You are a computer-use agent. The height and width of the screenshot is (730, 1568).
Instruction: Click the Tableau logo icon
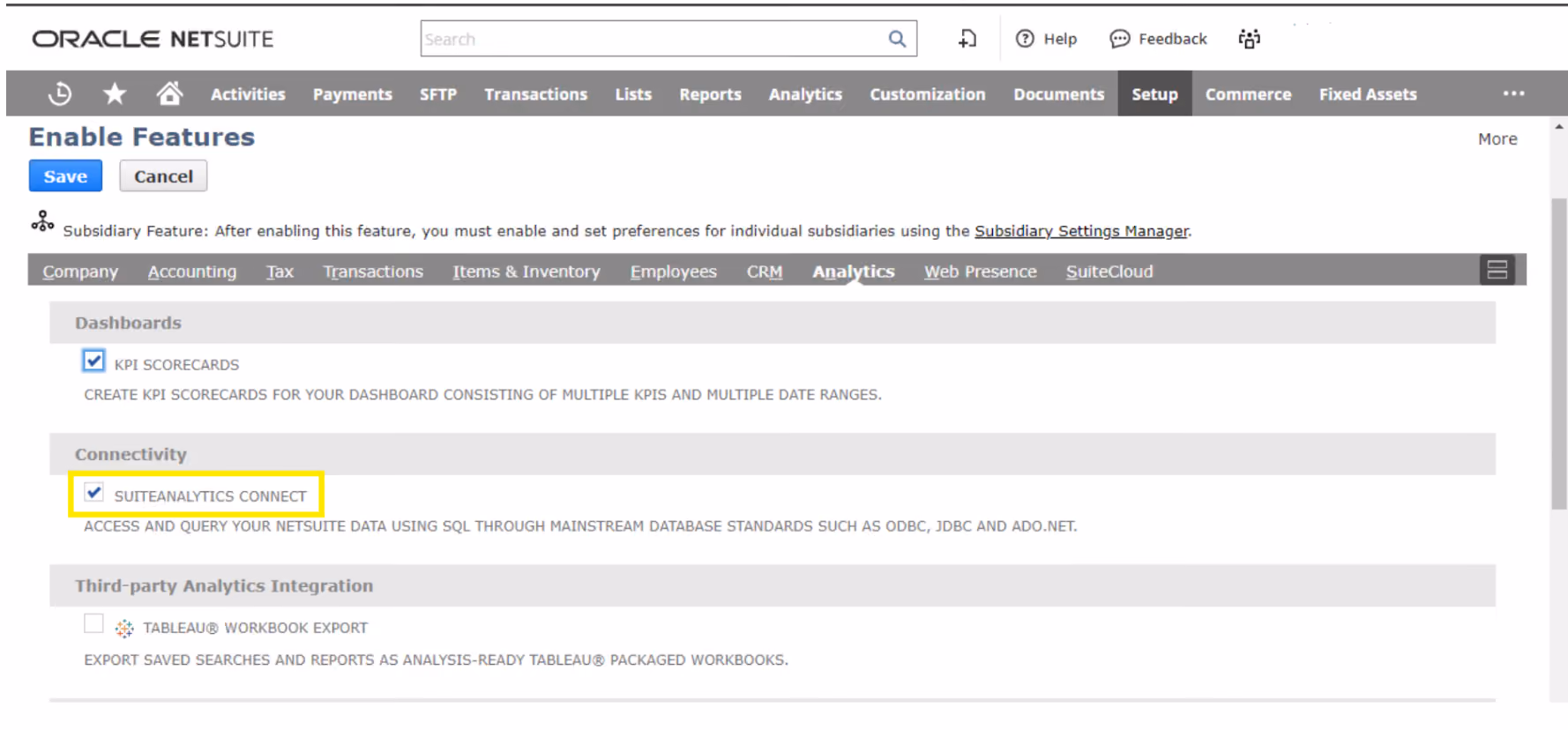(124, 628)
